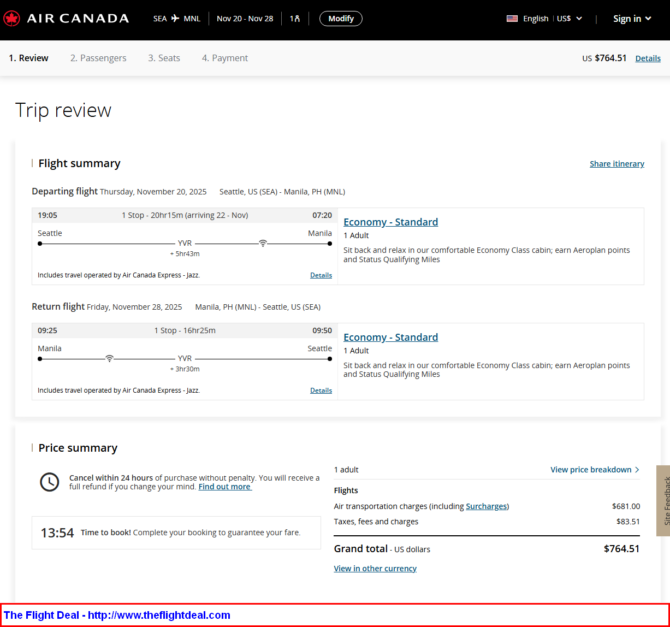
Task: Click the Air Canada maple leaf logo
Action: [x=12, y=19]
